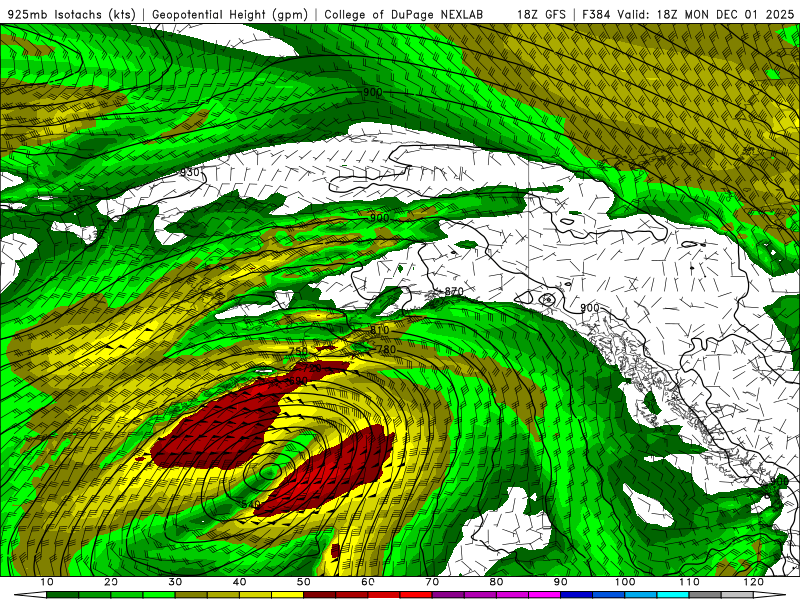Click the bright red swatch ending at 70
The image size is (800, 600).
tap(416, 595)
